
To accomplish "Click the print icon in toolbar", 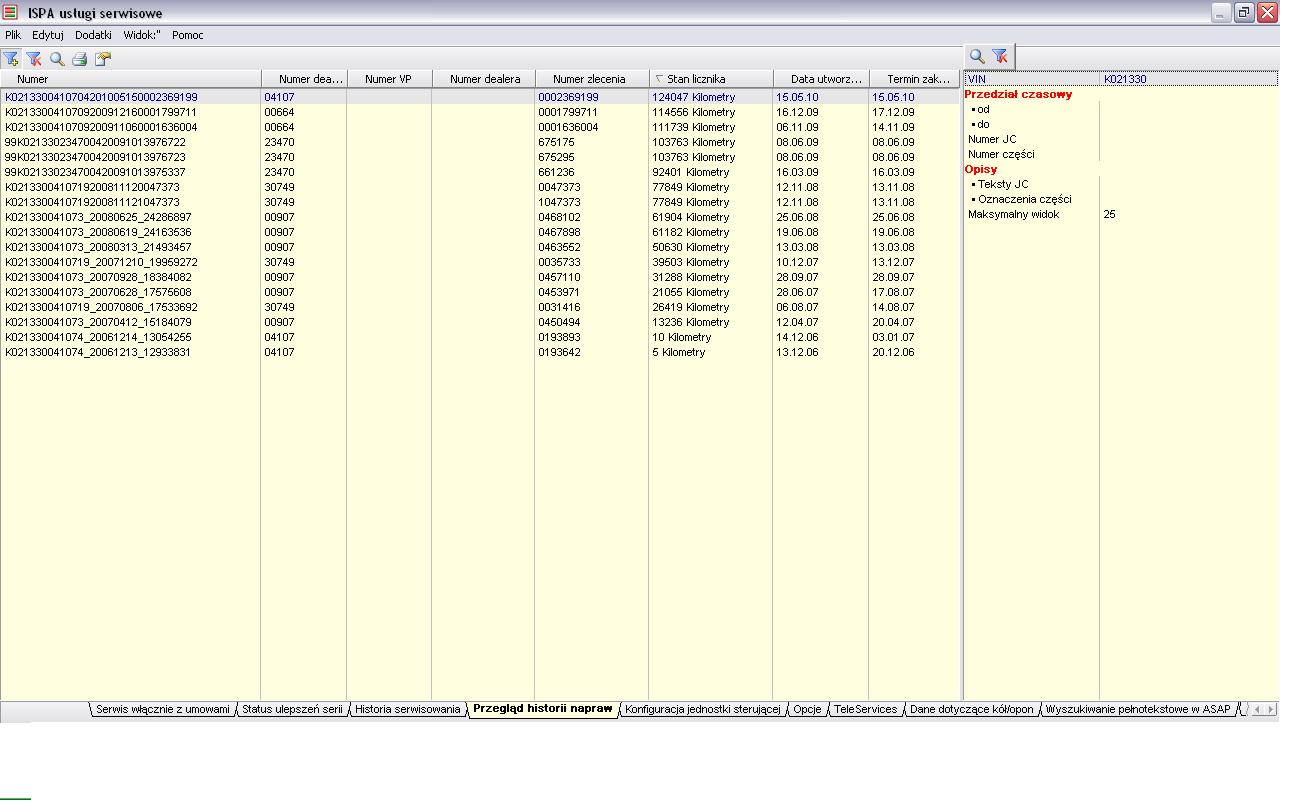I will [x=80, y=59].
